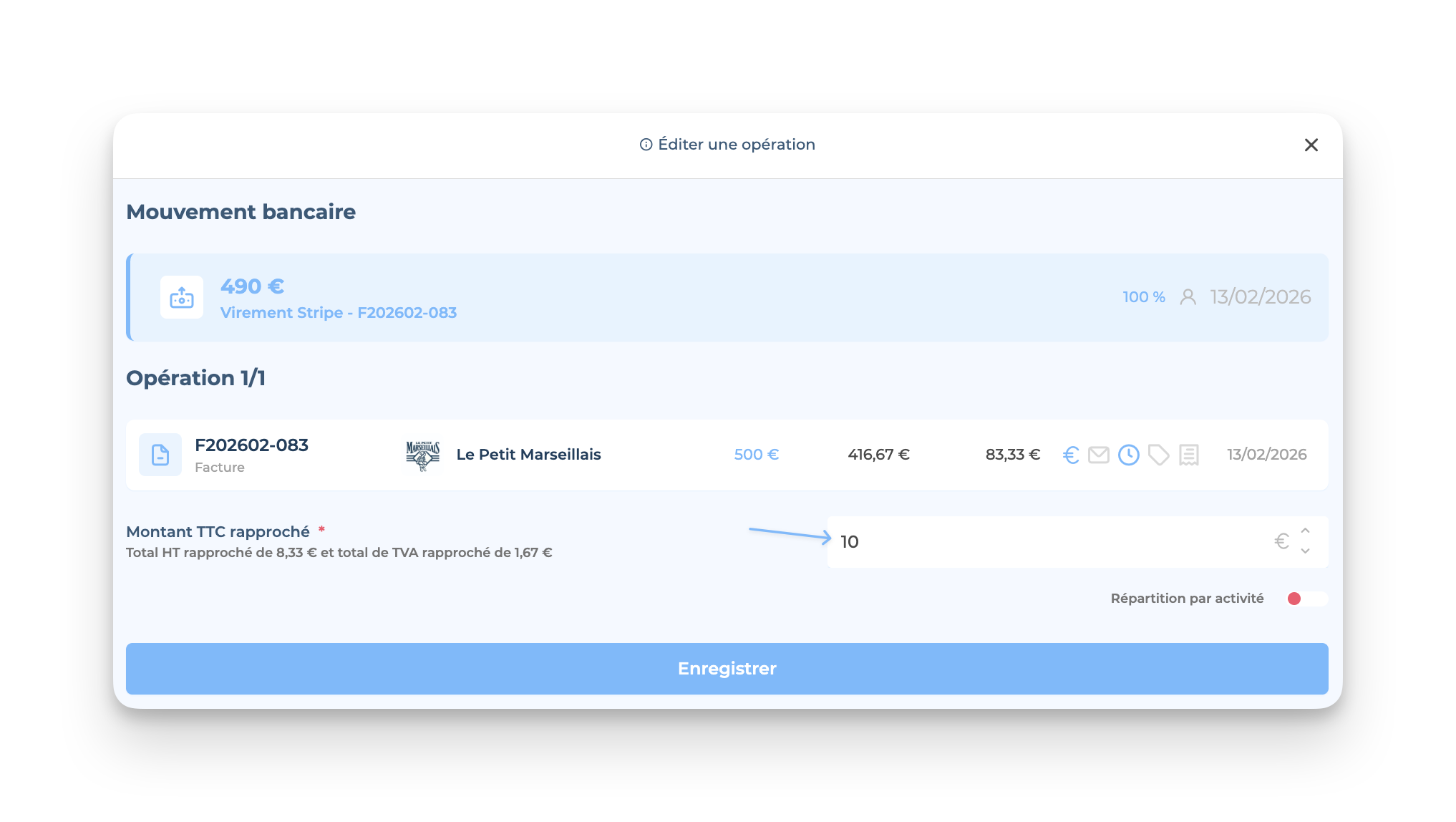This screenshot has height=822, width=1456.
Task: Click Enregistrer button to save
Action: coord(727,668)
